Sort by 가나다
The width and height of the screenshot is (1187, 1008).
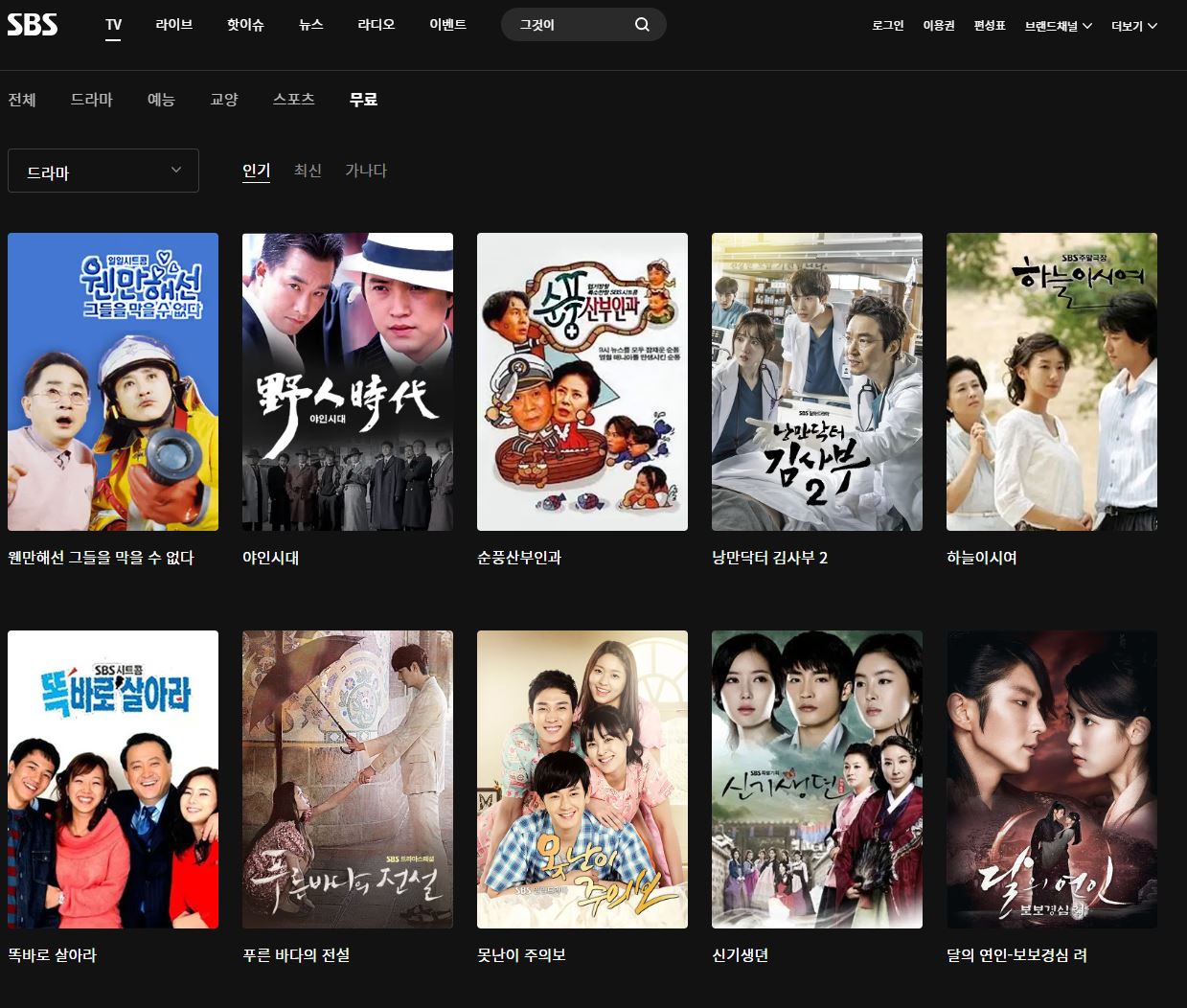coord(366,171)
